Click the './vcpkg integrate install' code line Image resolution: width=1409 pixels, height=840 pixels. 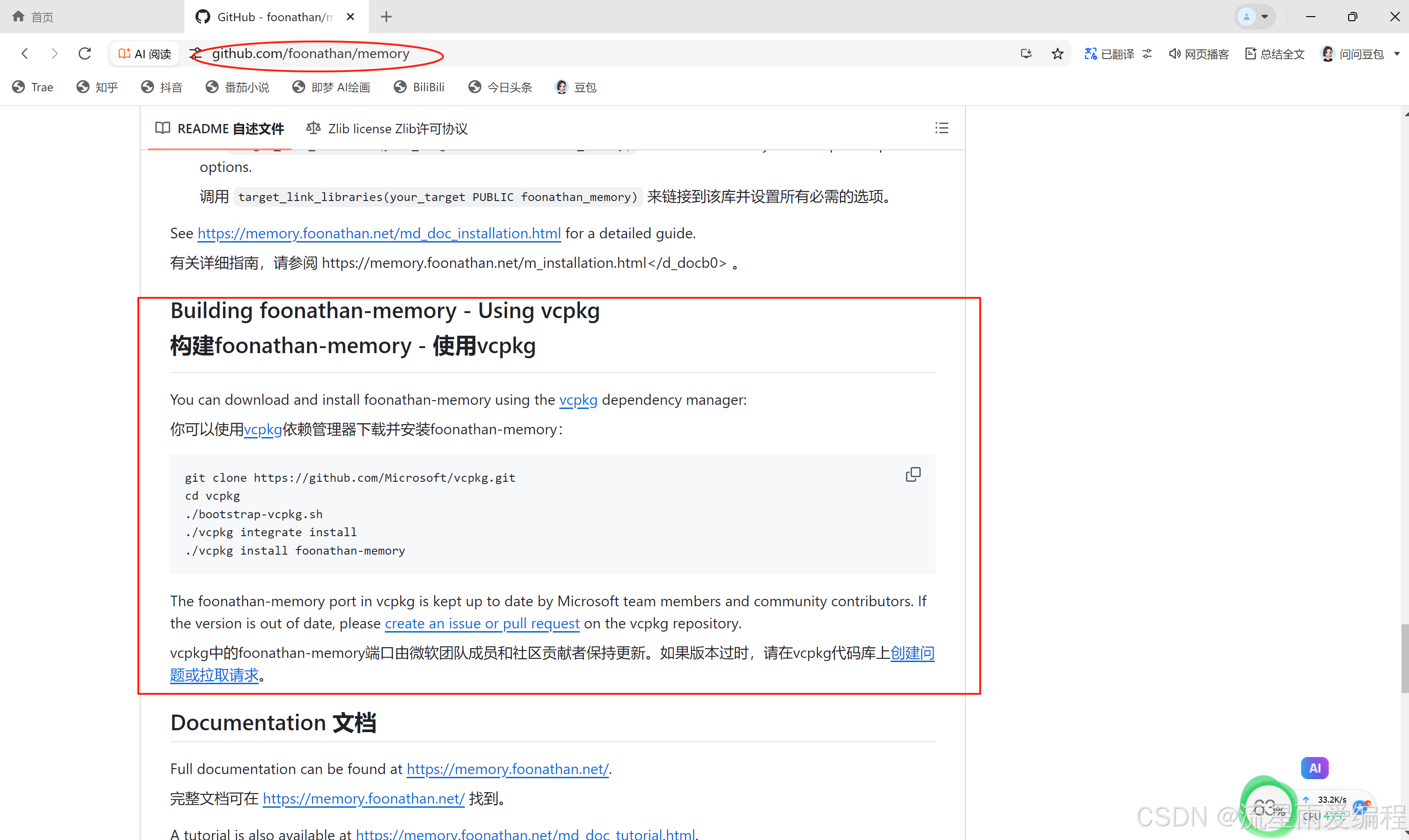point(271,532)
